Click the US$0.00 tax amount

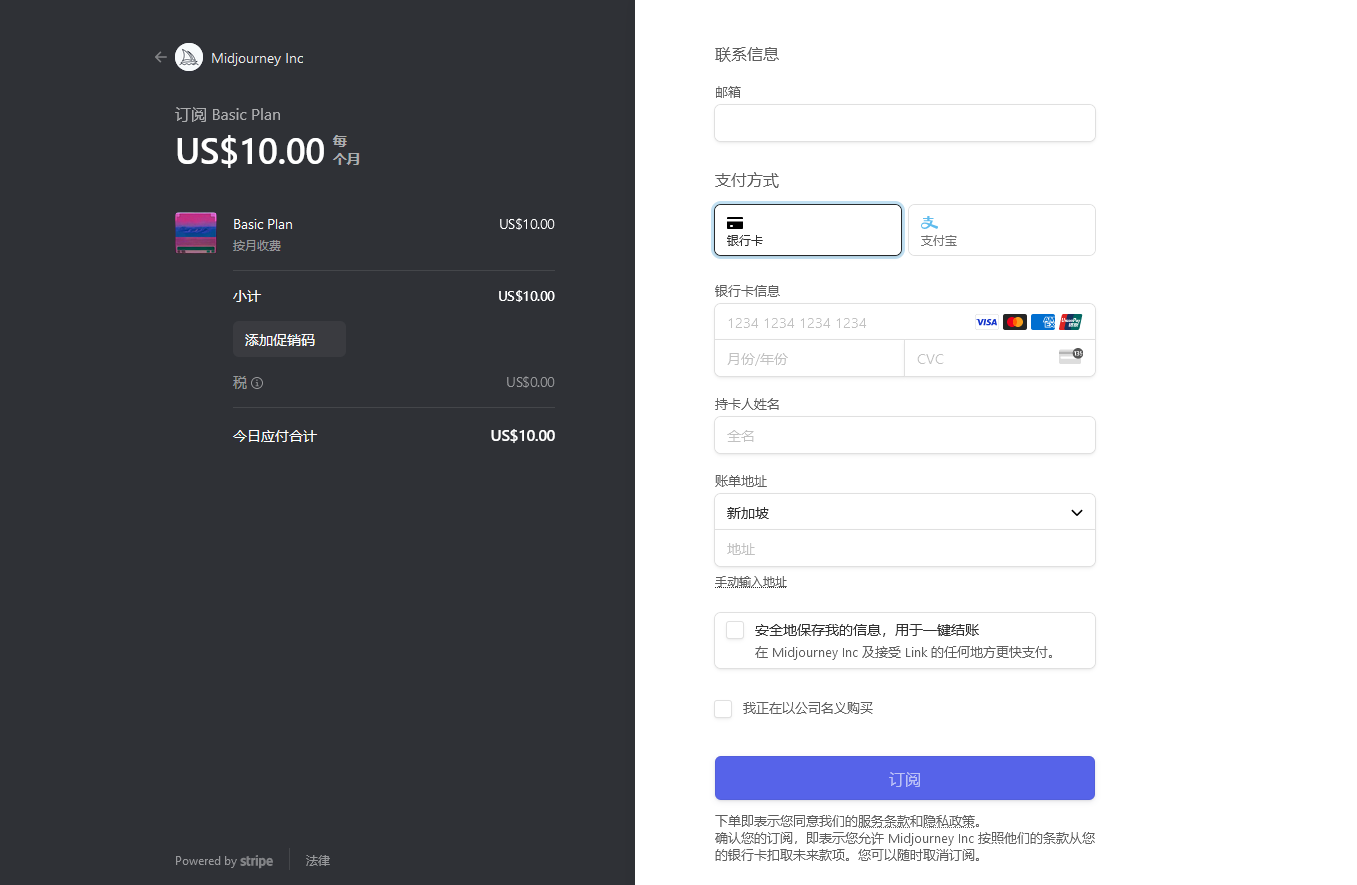click(x=530, y=382)
